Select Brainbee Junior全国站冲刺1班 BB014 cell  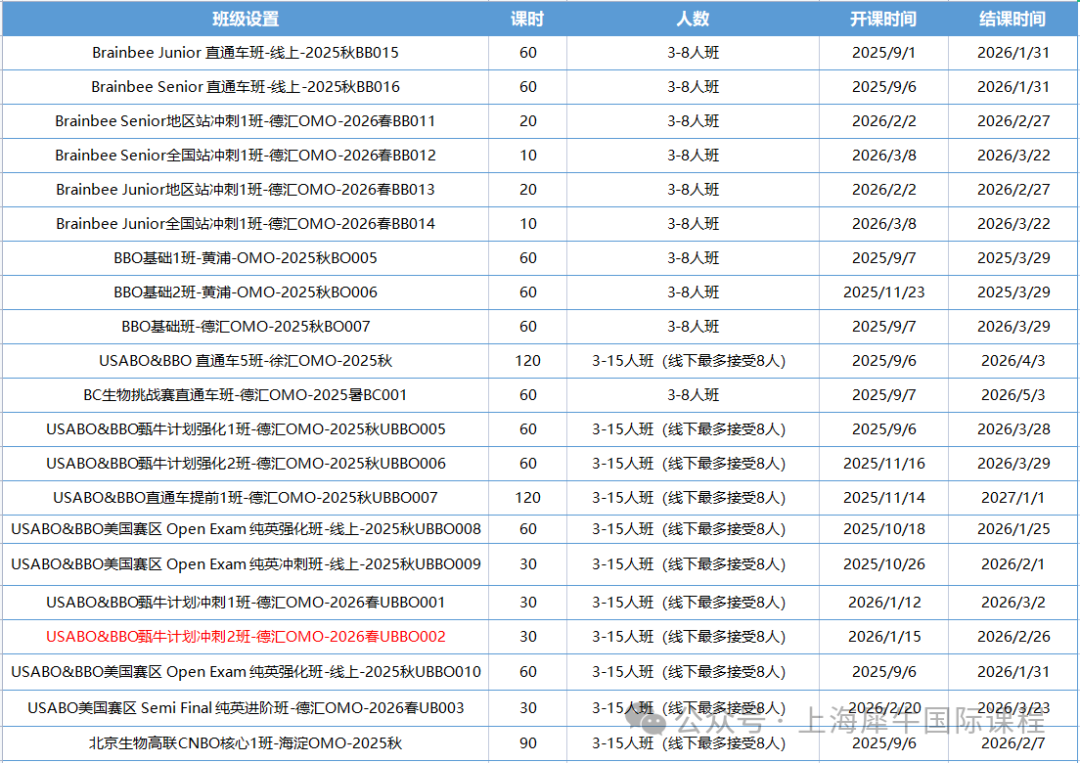245,224
